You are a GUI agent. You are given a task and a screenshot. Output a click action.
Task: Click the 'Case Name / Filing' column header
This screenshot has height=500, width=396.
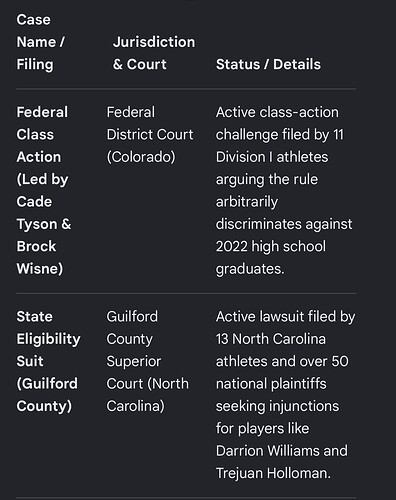40,42
